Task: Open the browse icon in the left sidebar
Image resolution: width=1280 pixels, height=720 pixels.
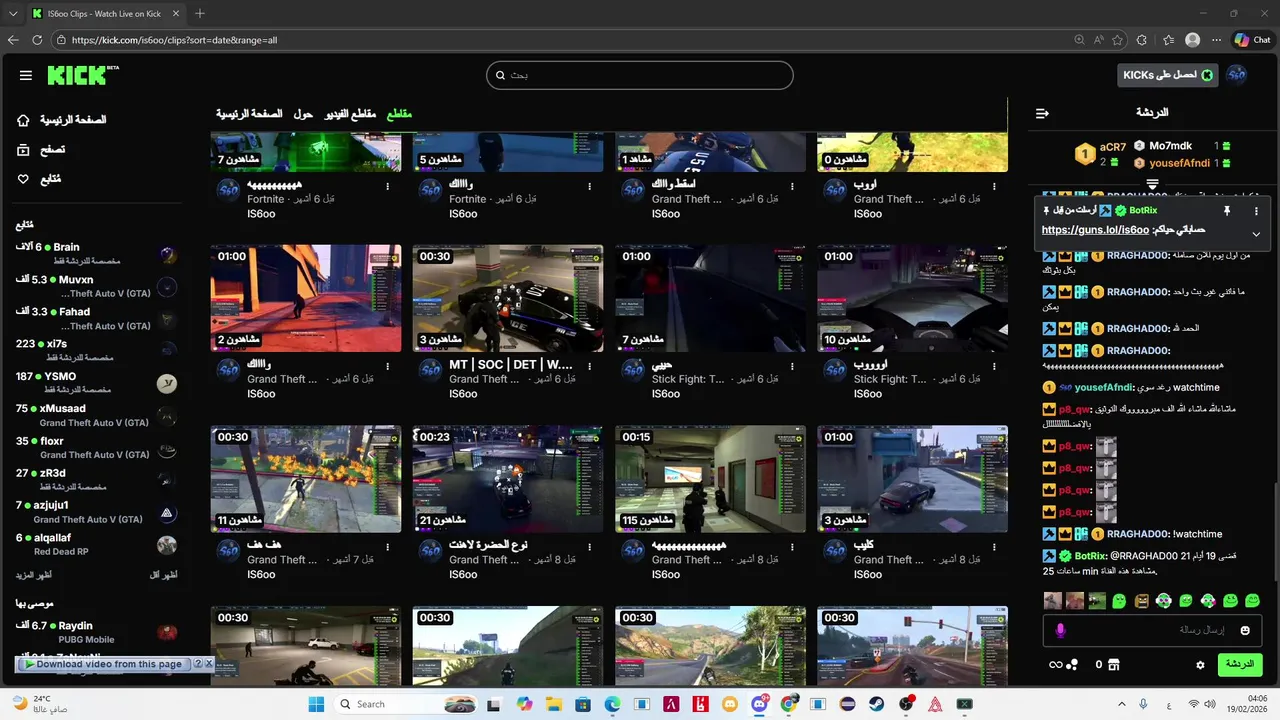Action: click(24, 149)
